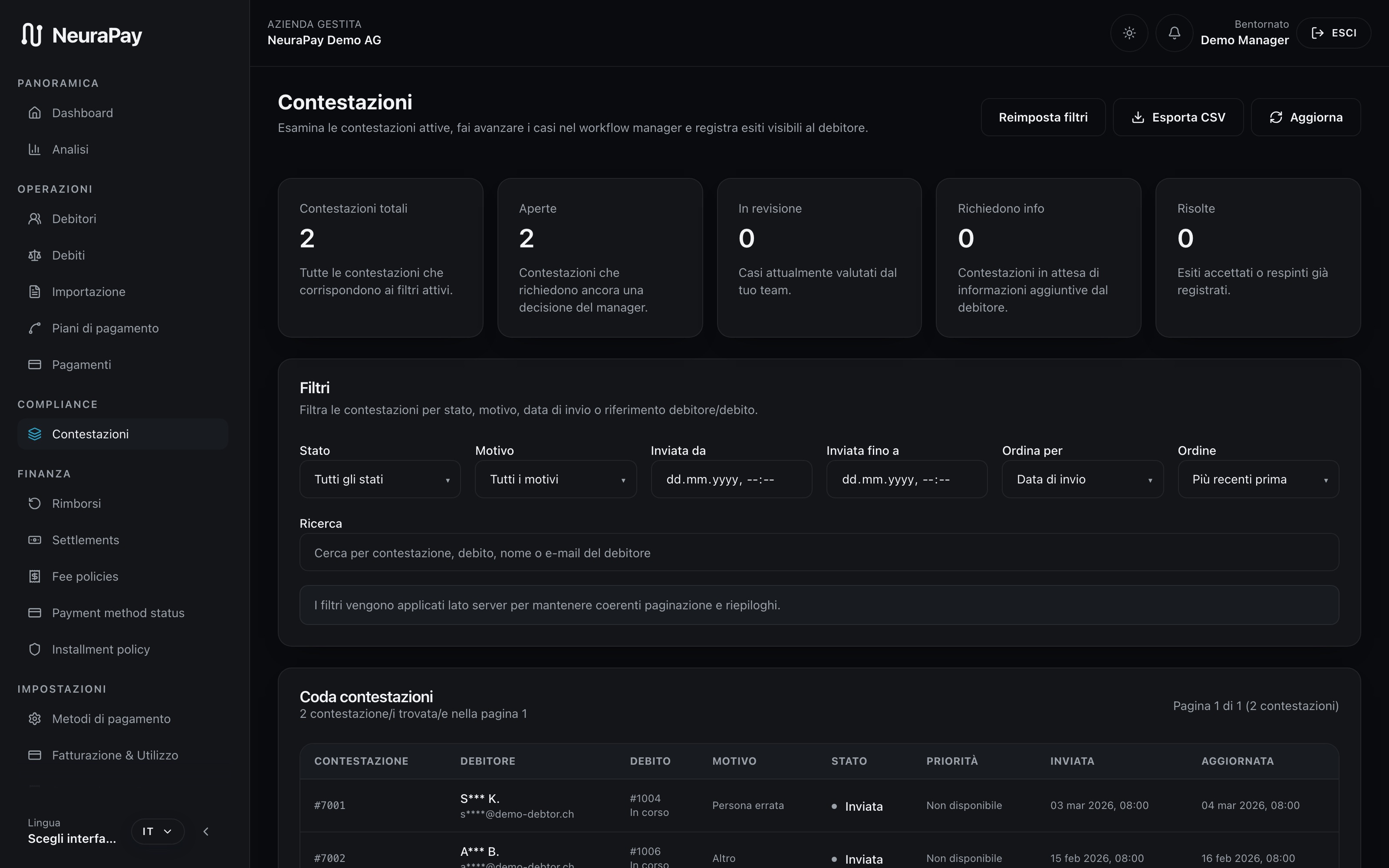Viewport: 1389px width, 868px height.
Task: Click the logout arrow icon on ESCI
Action: pyautogui.click(x=1317, y=33)
